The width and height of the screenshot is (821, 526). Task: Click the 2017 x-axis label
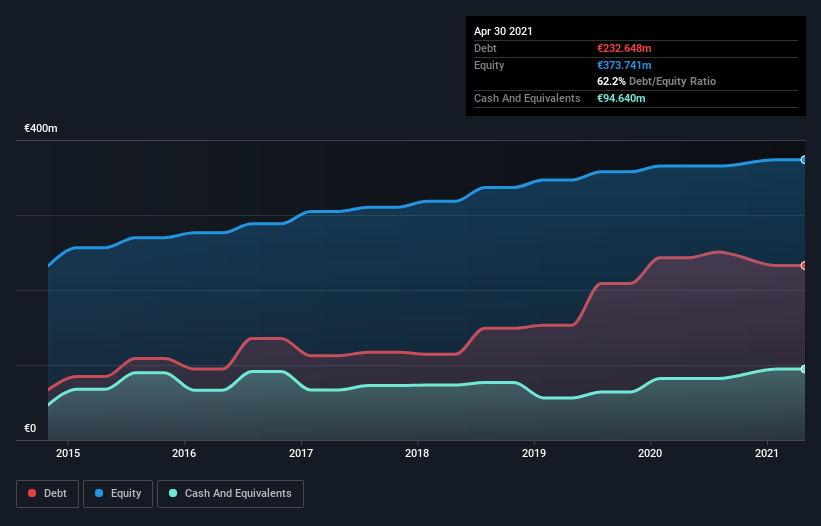point(301,453)
